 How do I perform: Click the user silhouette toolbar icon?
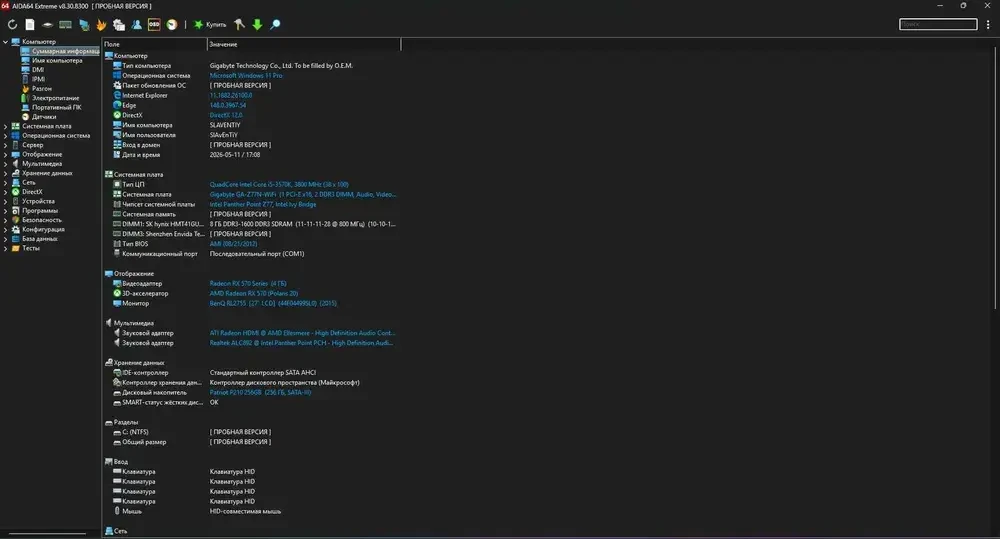click(136, 24)
